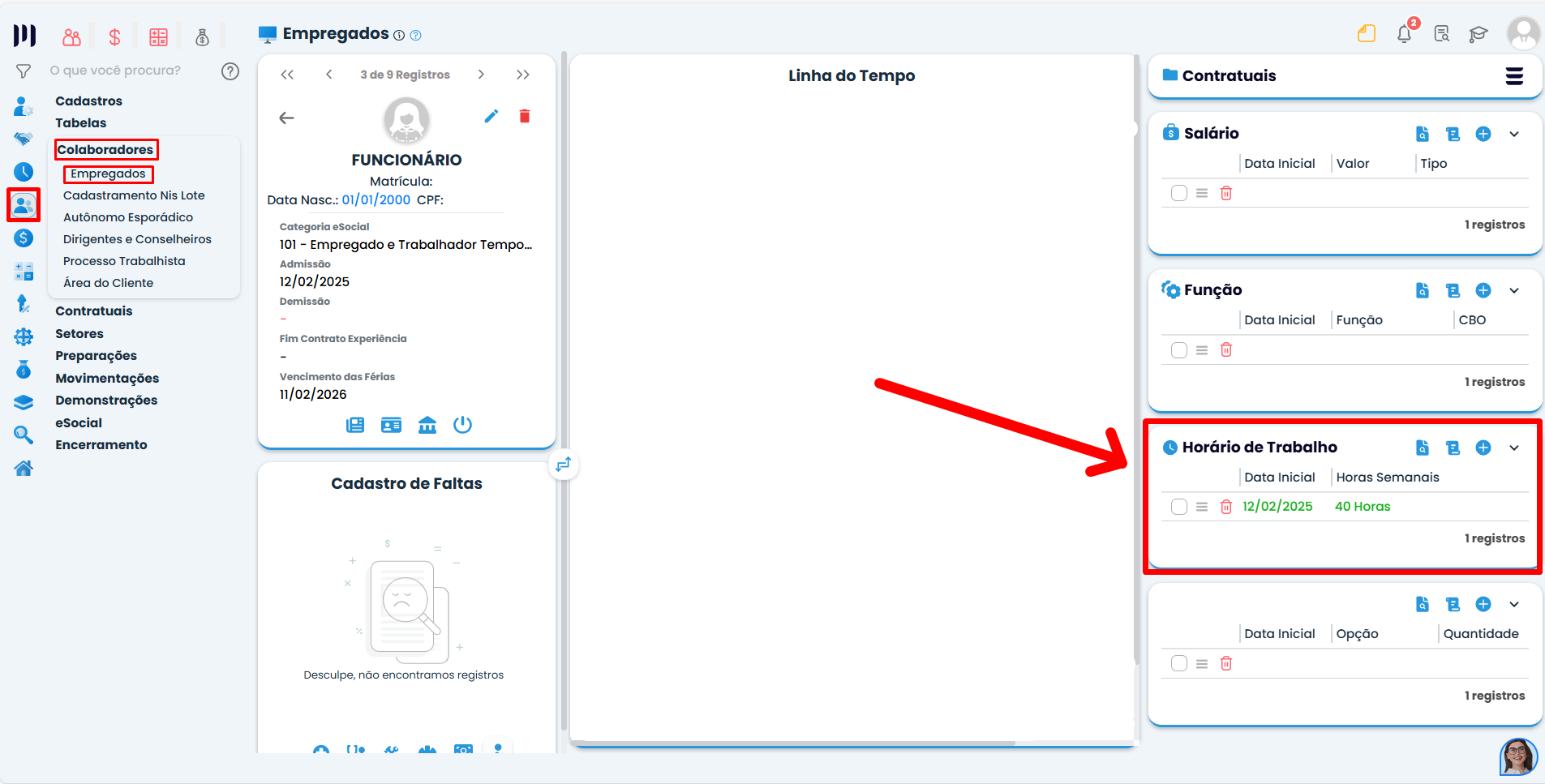Click the bank building icon under the employee details
Image resolution: width=1545 pixels, height=784 pixels.
(x=427, y=425)
